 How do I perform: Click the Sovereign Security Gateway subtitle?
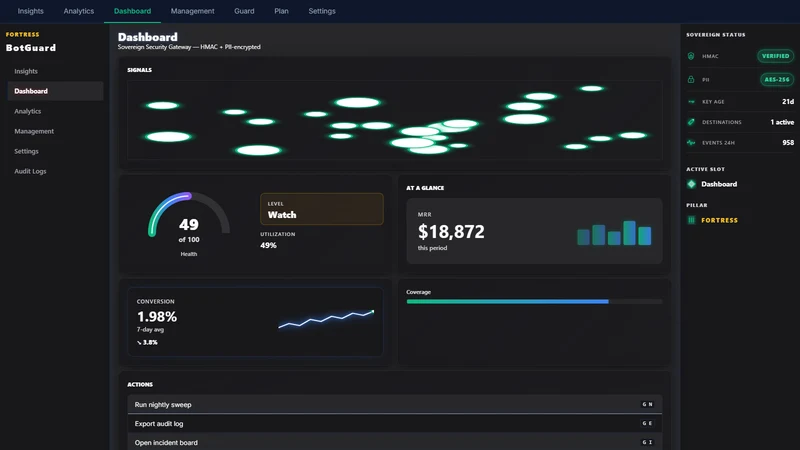tap(189, 47)
